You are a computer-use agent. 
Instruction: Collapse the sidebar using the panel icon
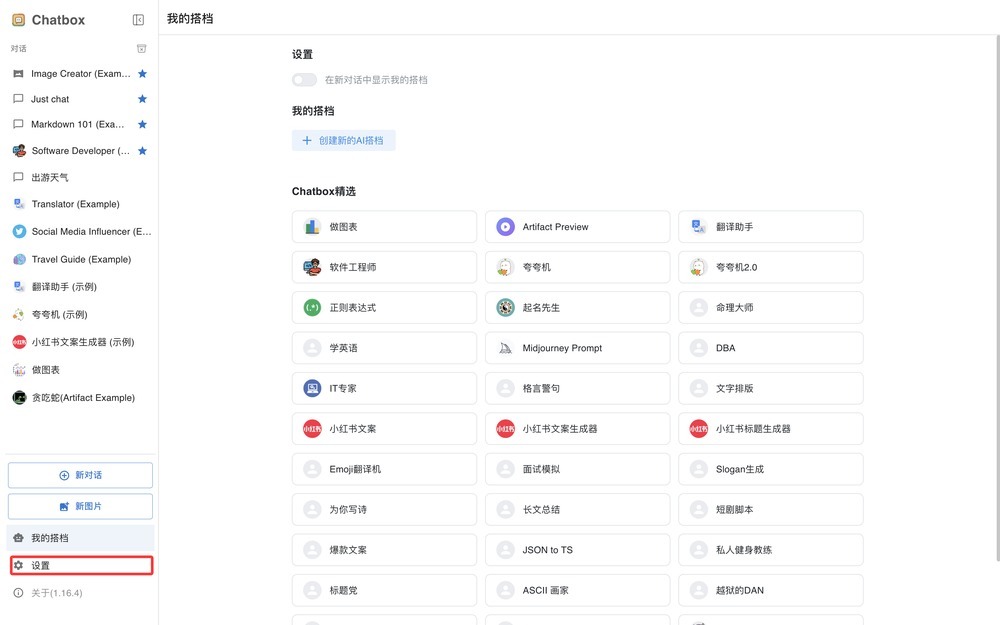(x=138, y=20)
